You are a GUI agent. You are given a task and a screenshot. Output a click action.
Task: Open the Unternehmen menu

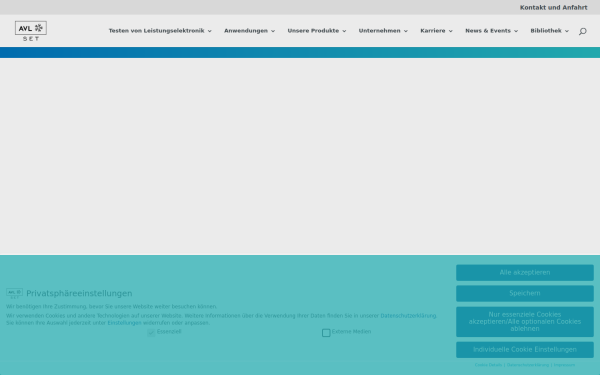pos(383,31)
